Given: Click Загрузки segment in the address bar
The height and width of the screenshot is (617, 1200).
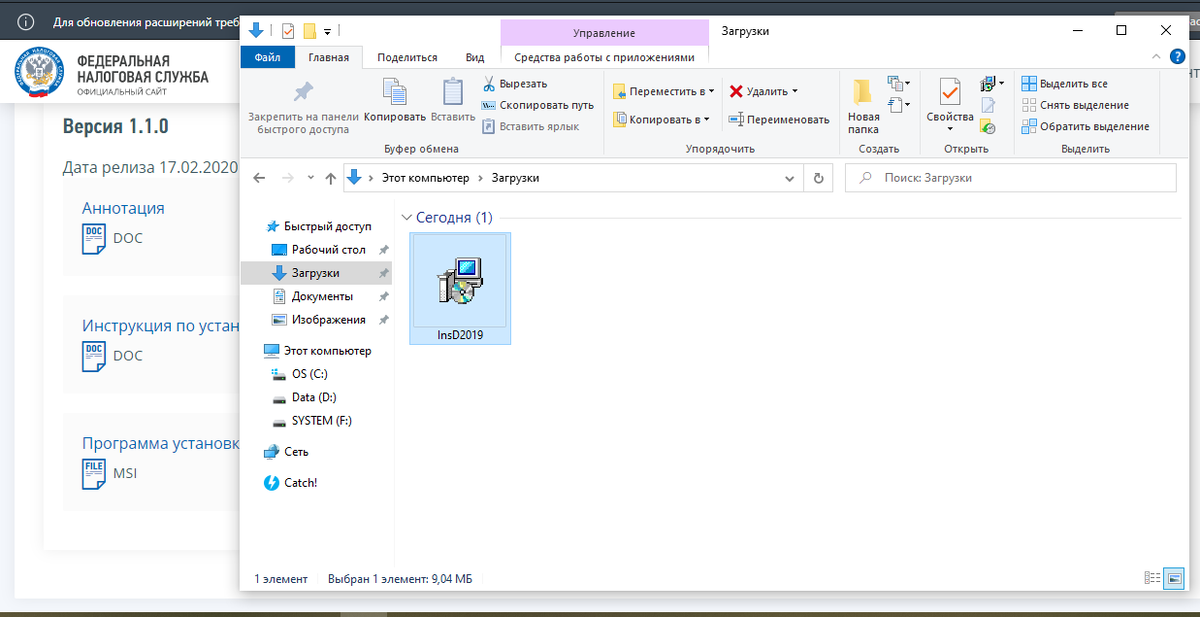Looking at the screenshot, I should (515, 178).
